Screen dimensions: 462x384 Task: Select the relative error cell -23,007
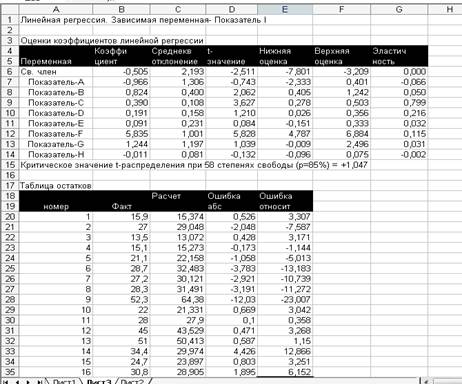tap(285, 299)
